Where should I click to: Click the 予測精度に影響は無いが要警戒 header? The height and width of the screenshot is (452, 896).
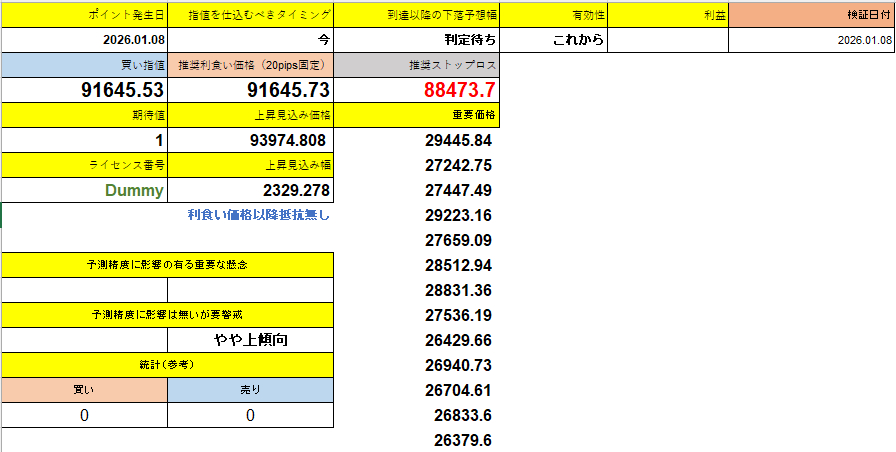coord(167,315)
